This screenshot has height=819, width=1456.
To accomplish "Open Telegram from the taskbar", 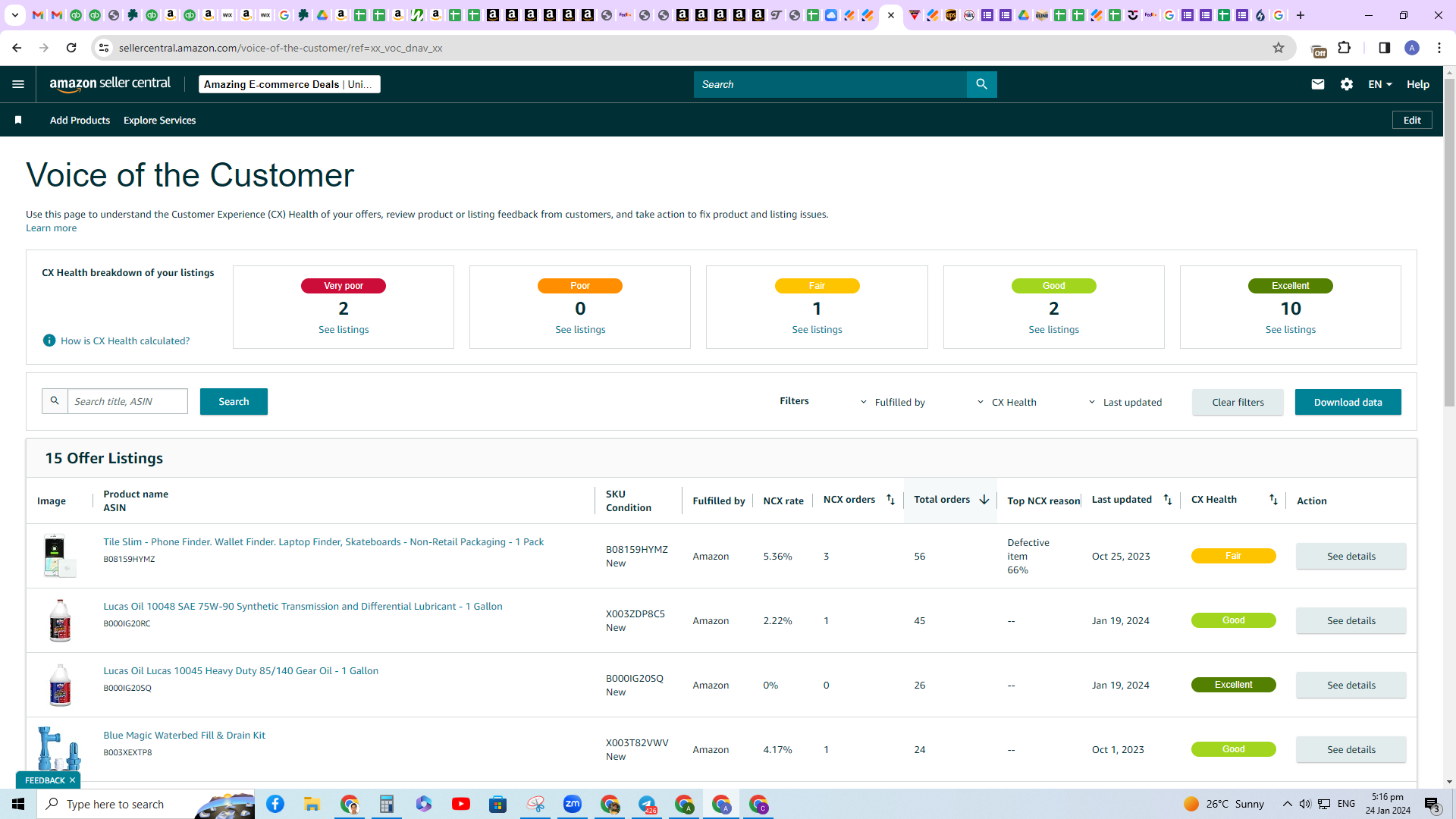I will (x=647, y=804).
